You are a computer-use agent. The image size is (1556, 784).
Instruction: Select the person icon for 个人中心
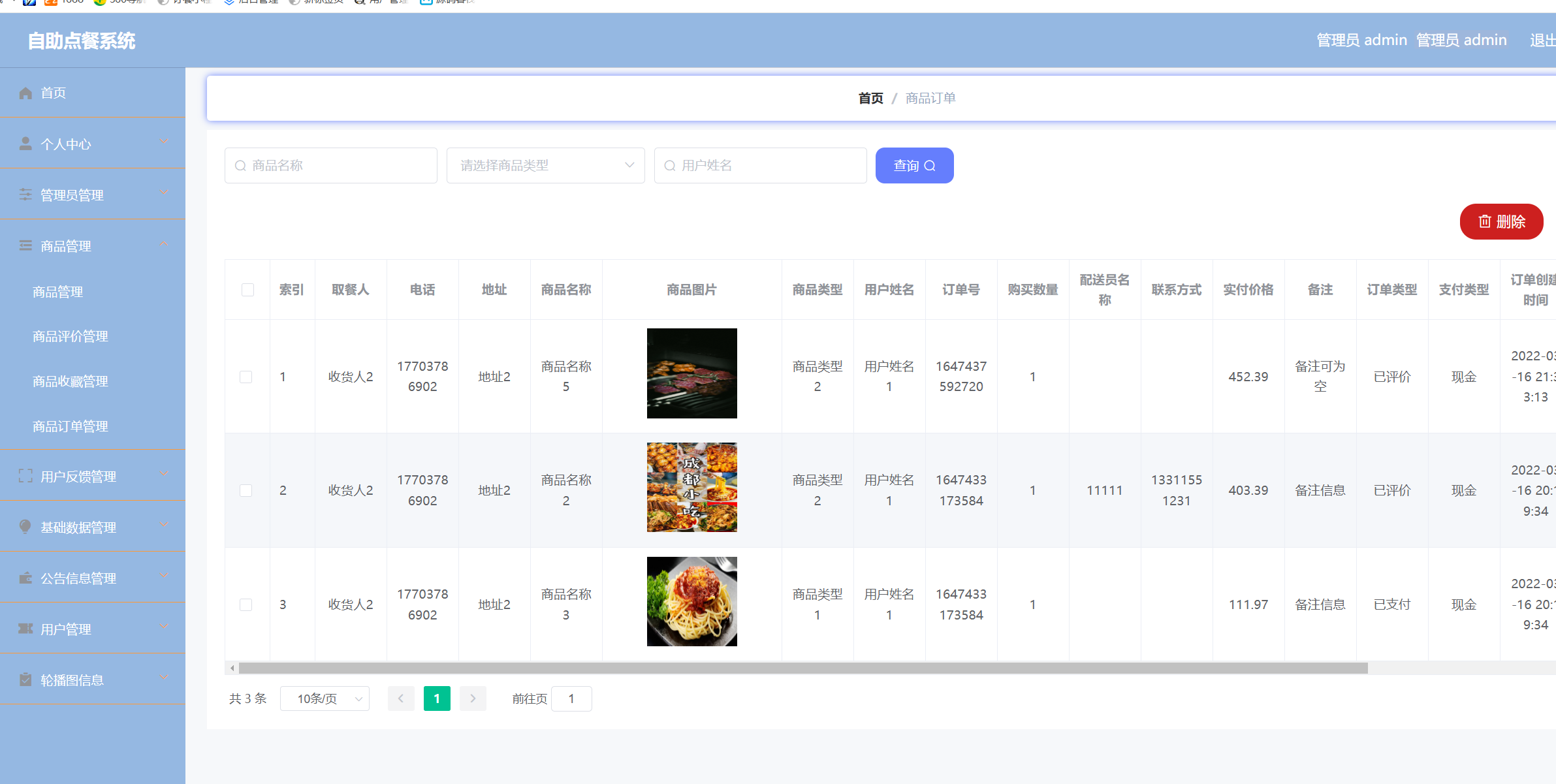click(25, 143)
